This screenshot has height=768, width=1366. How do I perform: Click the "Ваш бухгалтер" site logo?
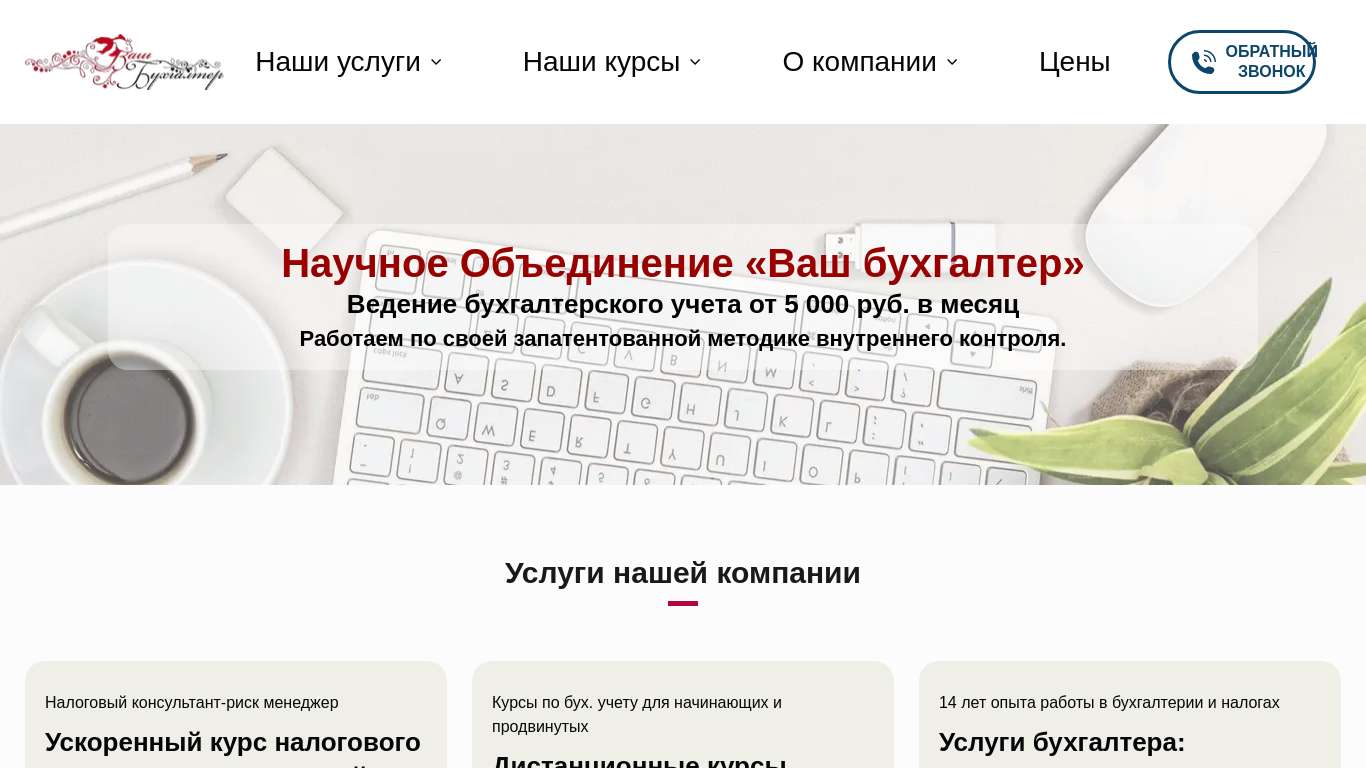[x=124, y=62]
